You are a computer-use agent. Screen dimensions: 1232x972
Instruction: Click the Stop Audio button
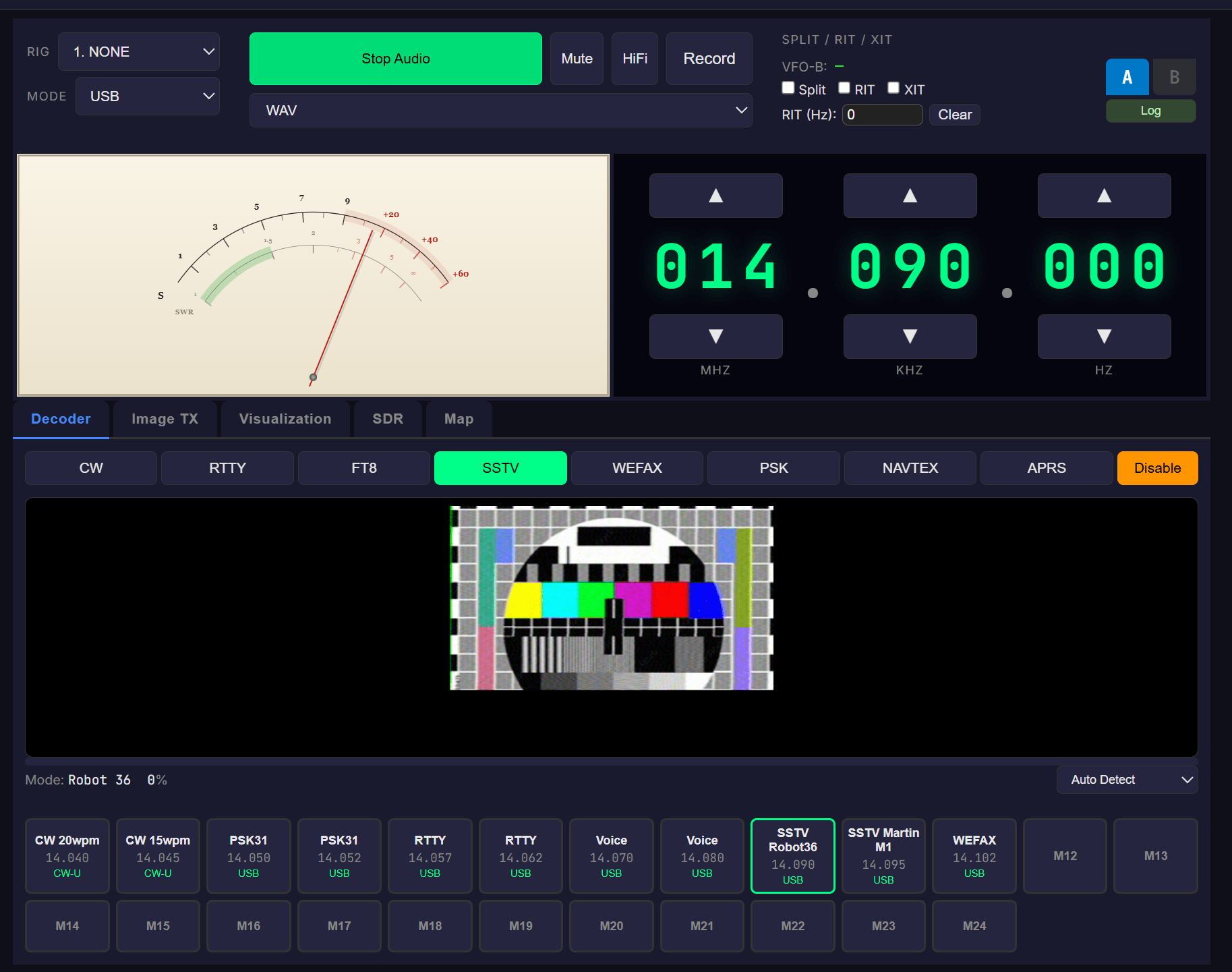click(396, 59)
